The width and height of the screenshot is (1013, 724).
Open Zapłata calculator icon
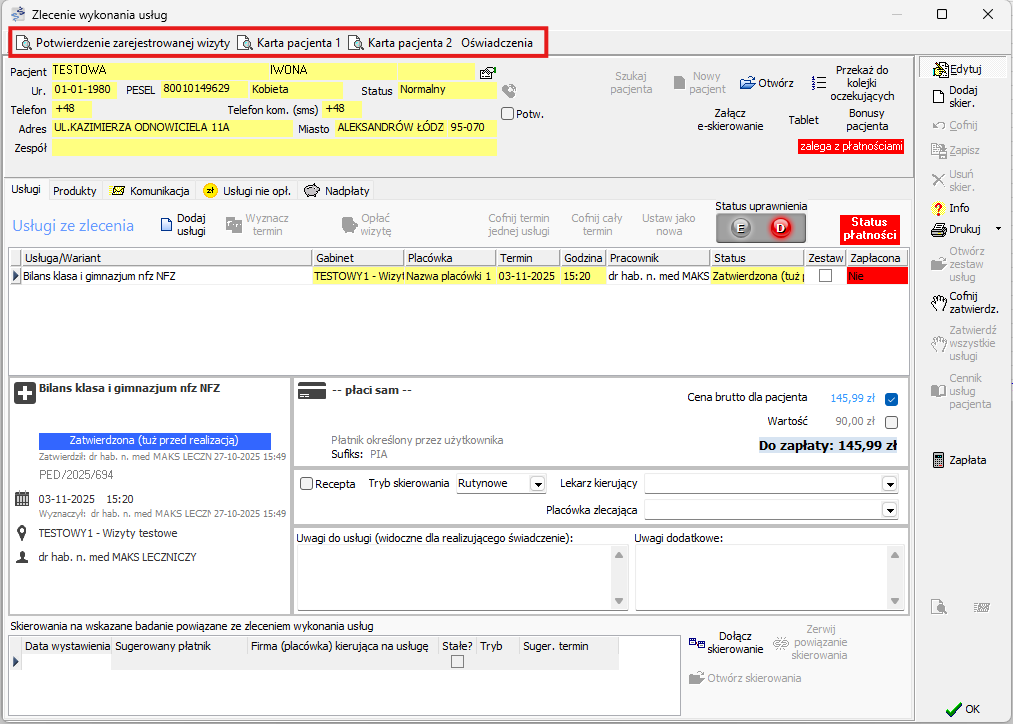938,460
